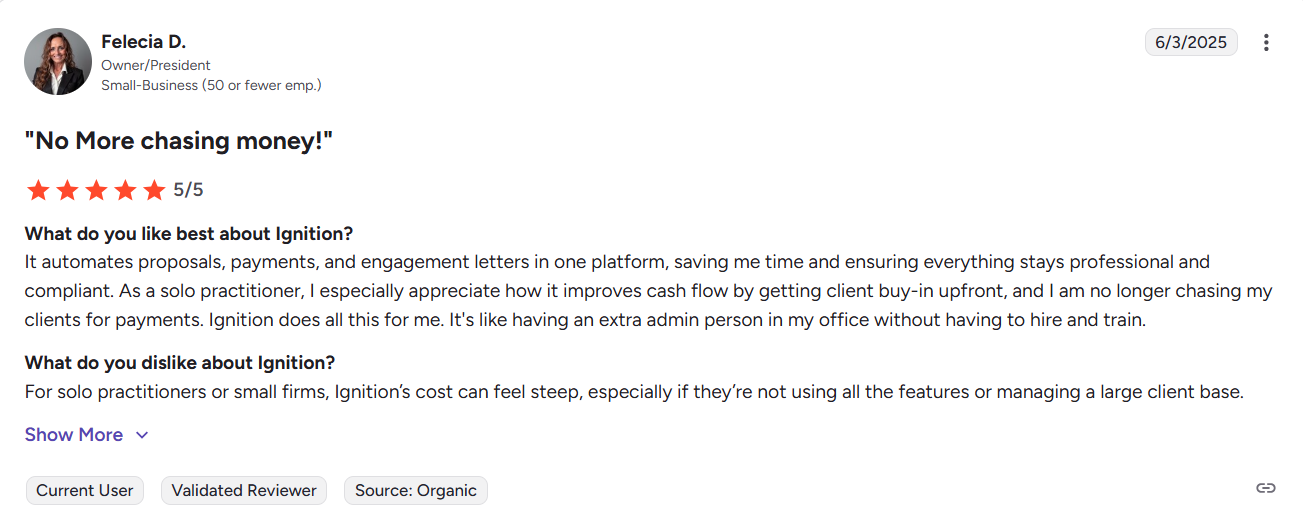The width and height of the screenshot is (1303, 529).
Task: Click the Owner/President job title text
Action: (x=156, y=66)
